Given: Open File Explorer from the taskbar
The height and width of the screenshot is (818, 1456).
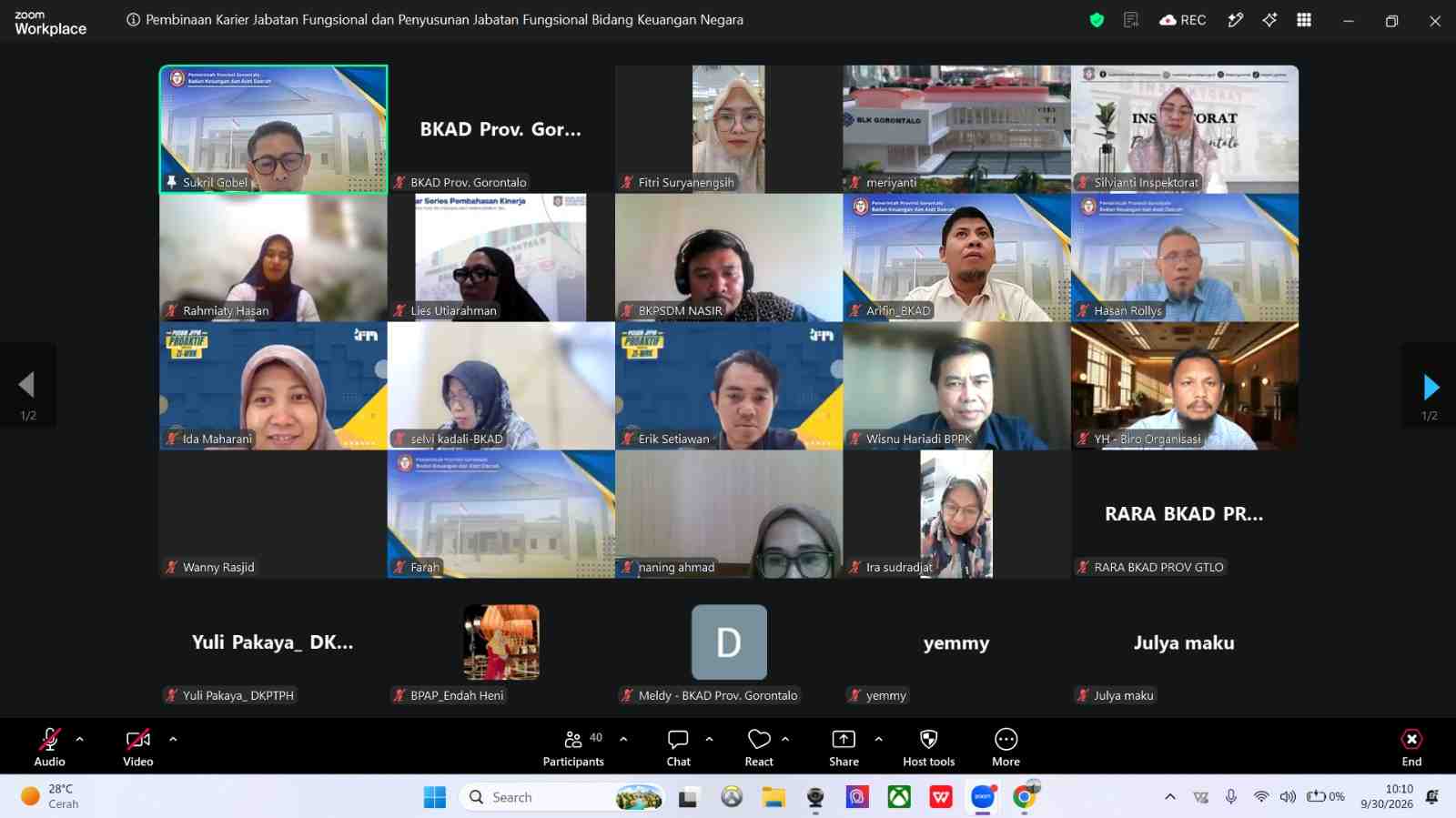Looking at the screenshot, I should (x=773, y=797).
